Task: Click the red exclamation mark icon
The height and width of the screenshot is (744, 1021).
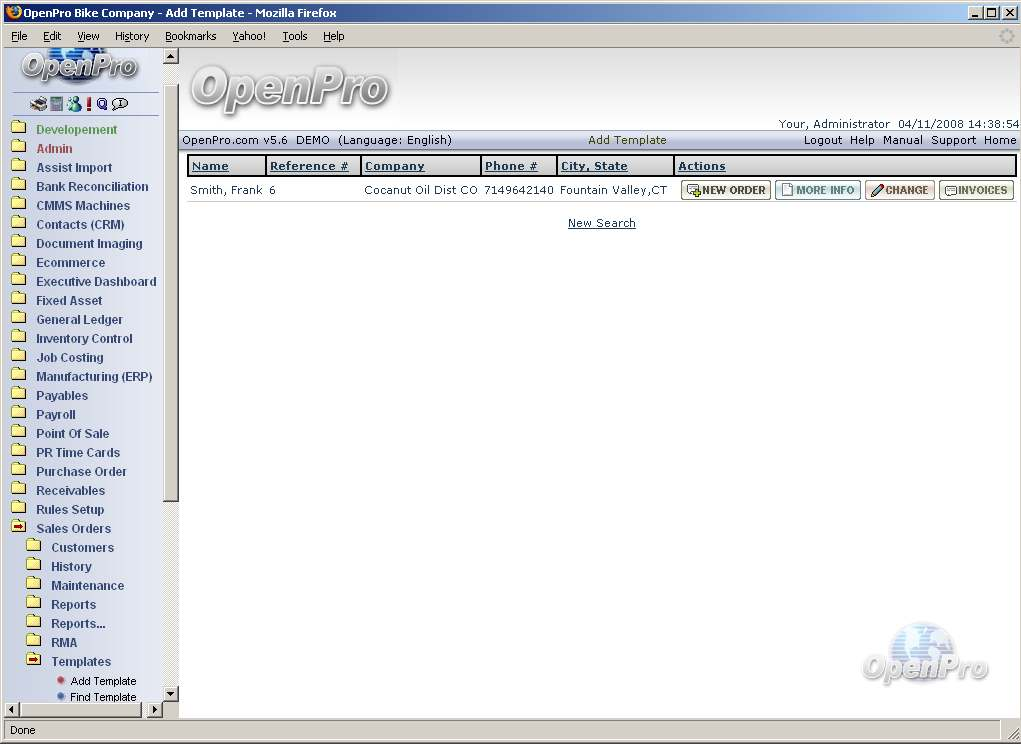Action: click(x=89, y=104)
